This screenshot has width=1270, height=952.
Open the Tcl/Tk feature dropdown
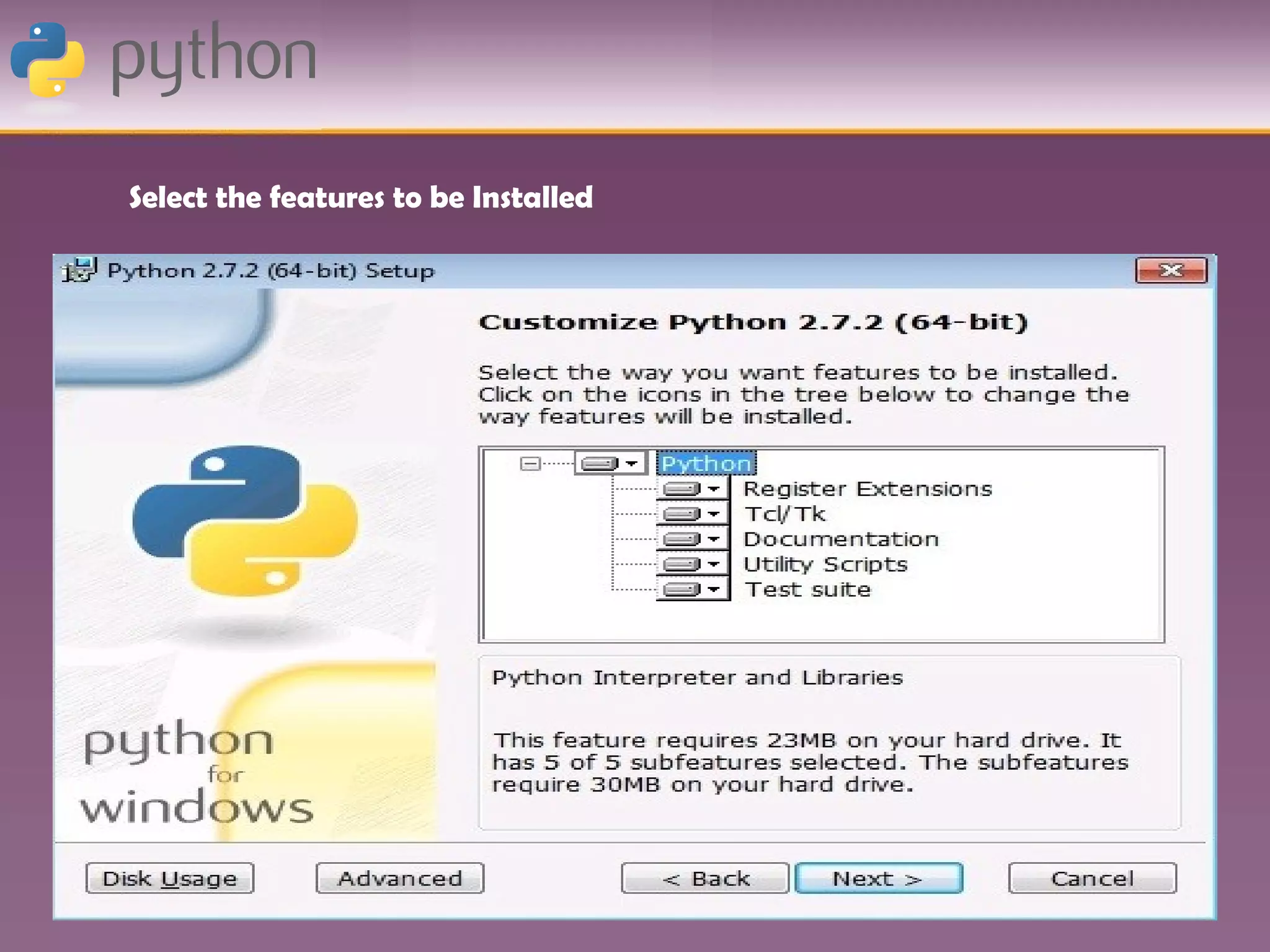pos(692,514)
